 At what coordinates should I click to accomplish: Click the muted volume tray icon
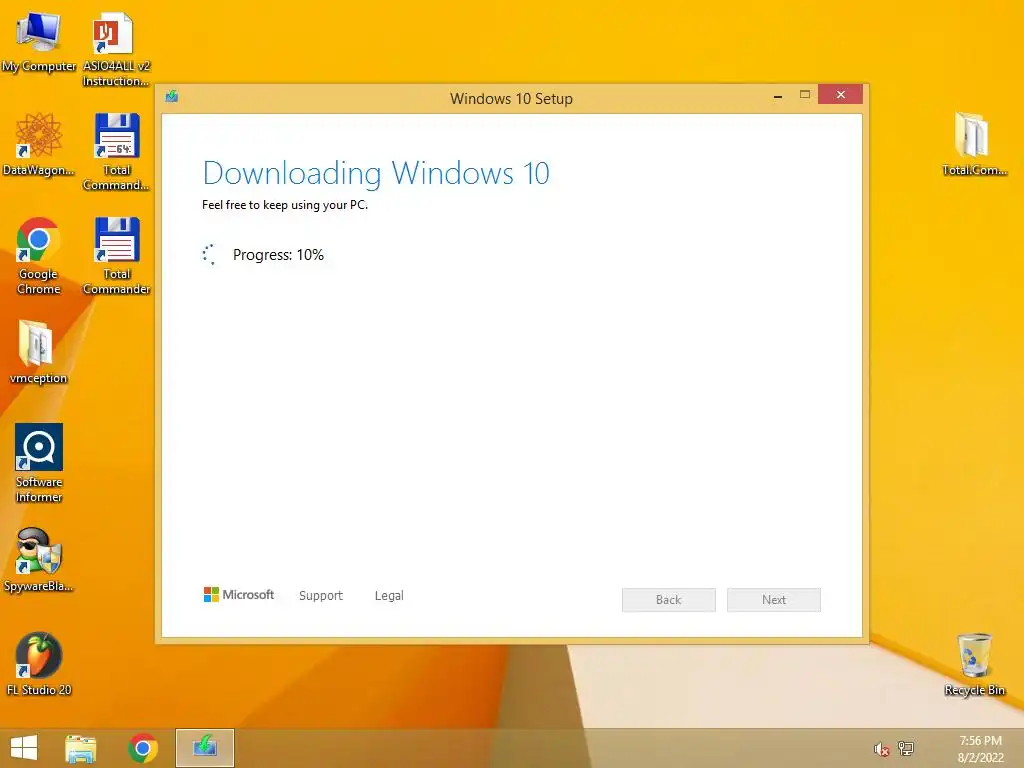tap(881, 749)
